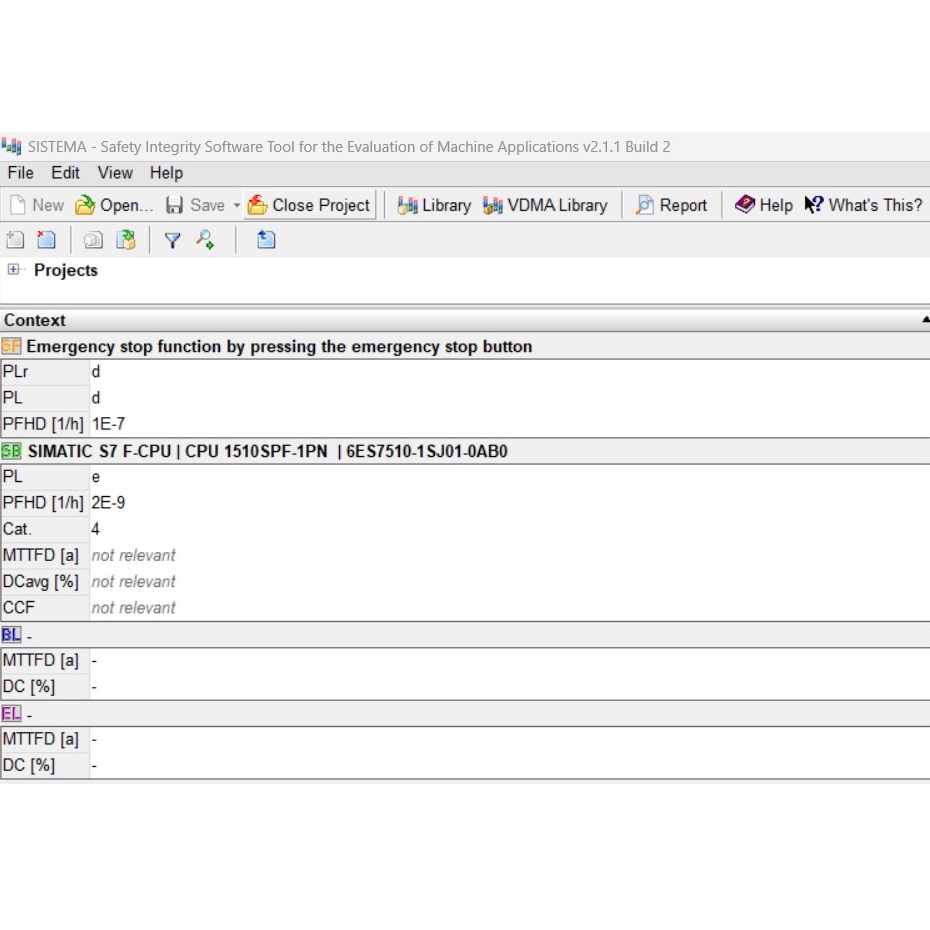Open the VDMA Library
Screen dimensions: 930x930
545,205
